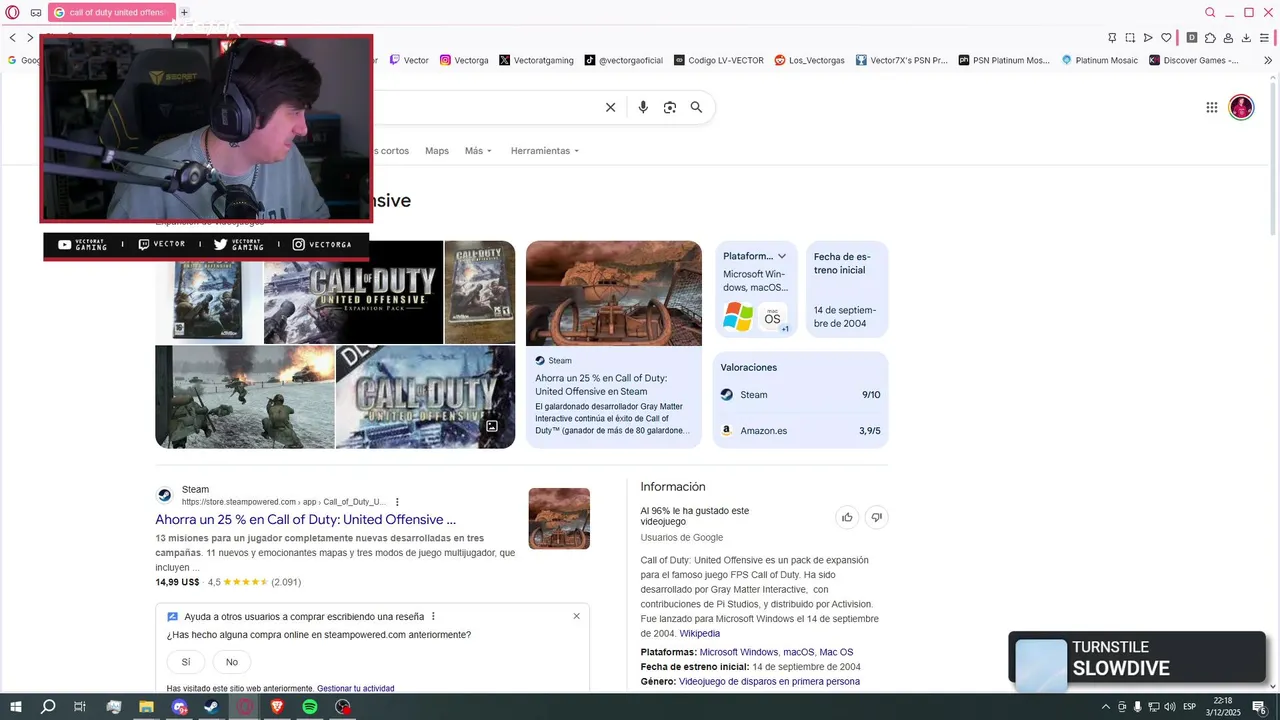Bookmark this page with the heart icon
Image resolution: width=1280 pixels, height=720 pixels.
[1166, 38]
